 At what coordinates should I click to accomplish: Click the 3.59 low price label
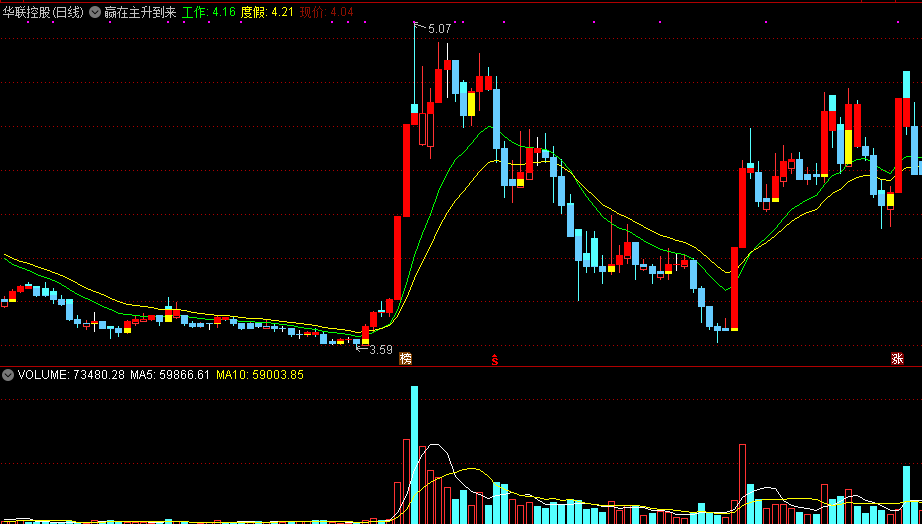380,350
